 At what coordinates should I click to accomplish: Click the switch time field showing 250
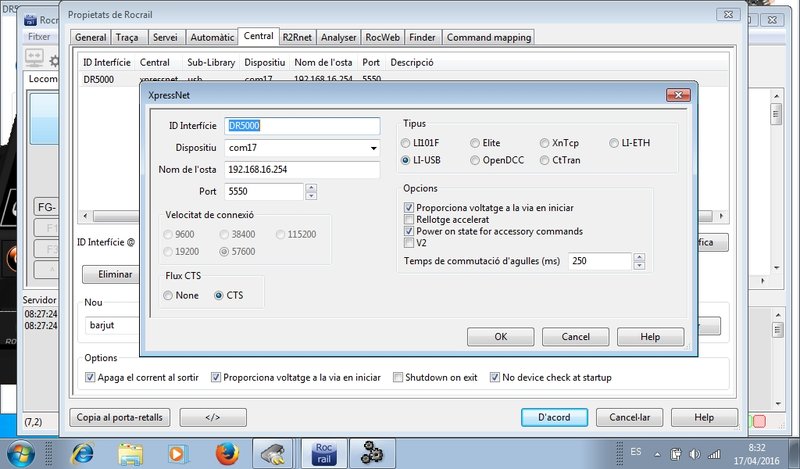click(600, 261)
